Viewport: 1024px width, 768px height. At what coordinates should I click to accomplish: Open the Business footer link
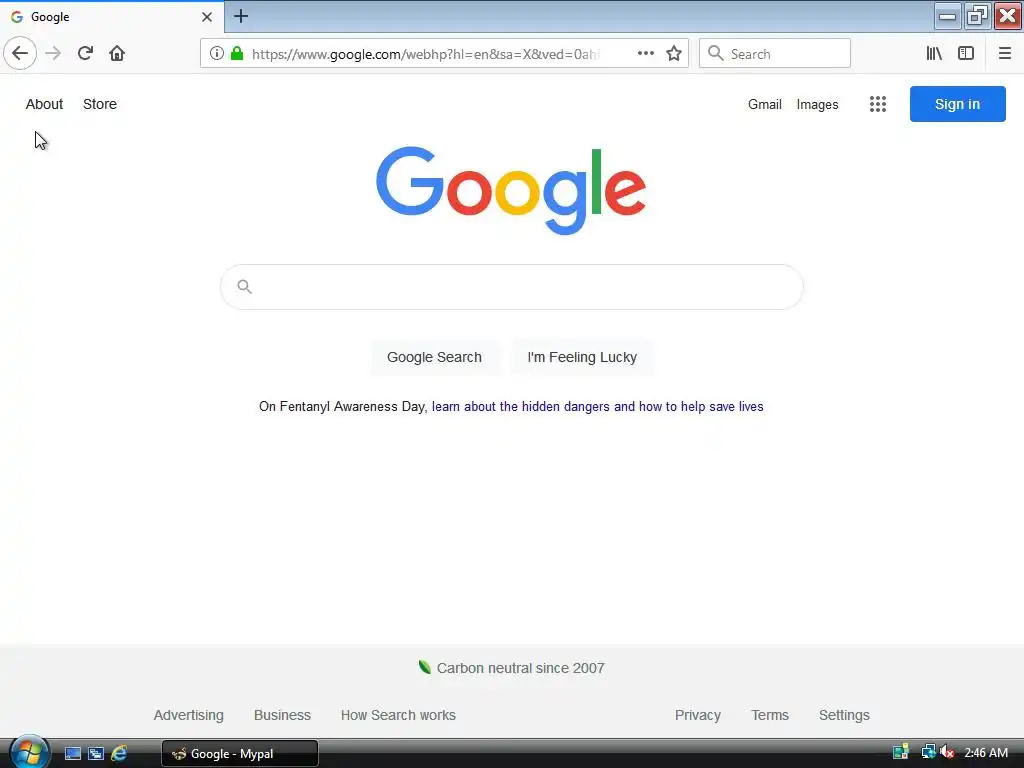click(x=282, y=715)
